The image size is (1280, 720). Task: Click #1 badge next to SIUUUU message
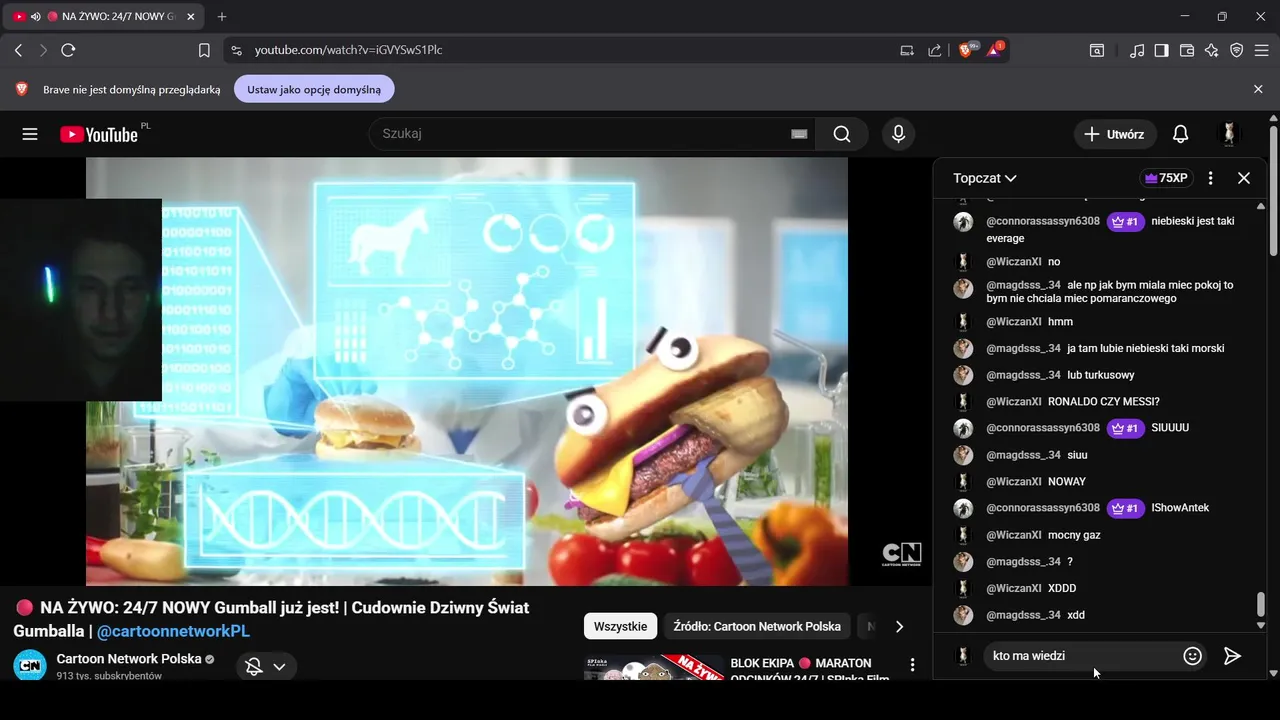(1126, 428)
